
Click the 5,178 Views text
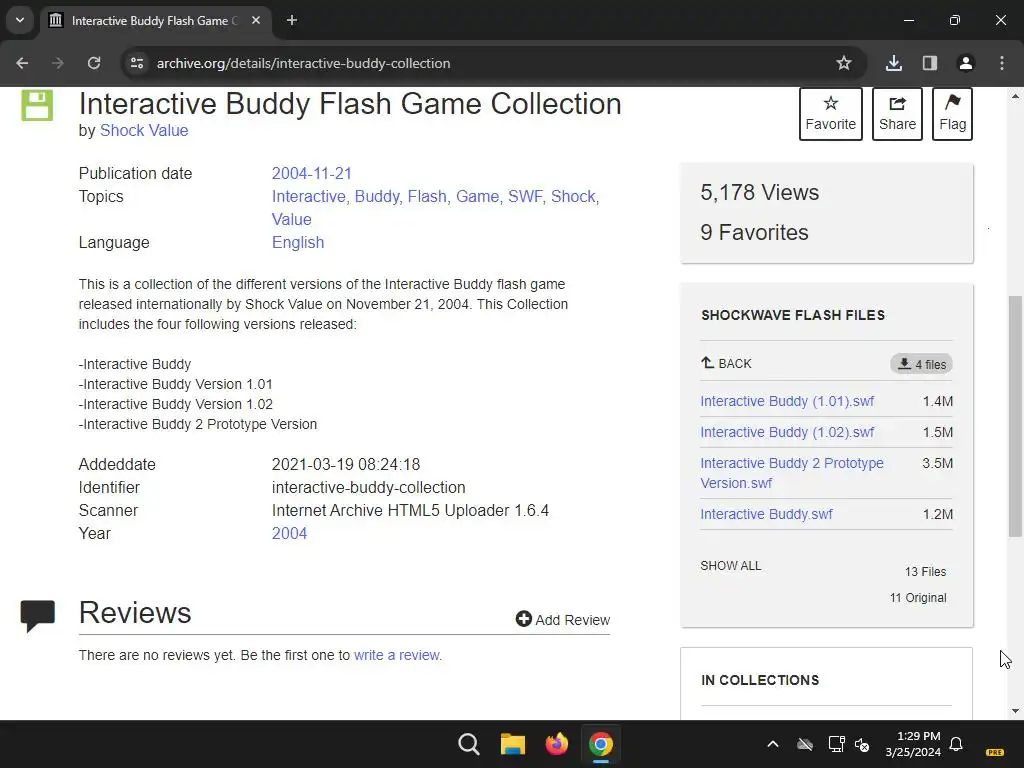point(760,193)
